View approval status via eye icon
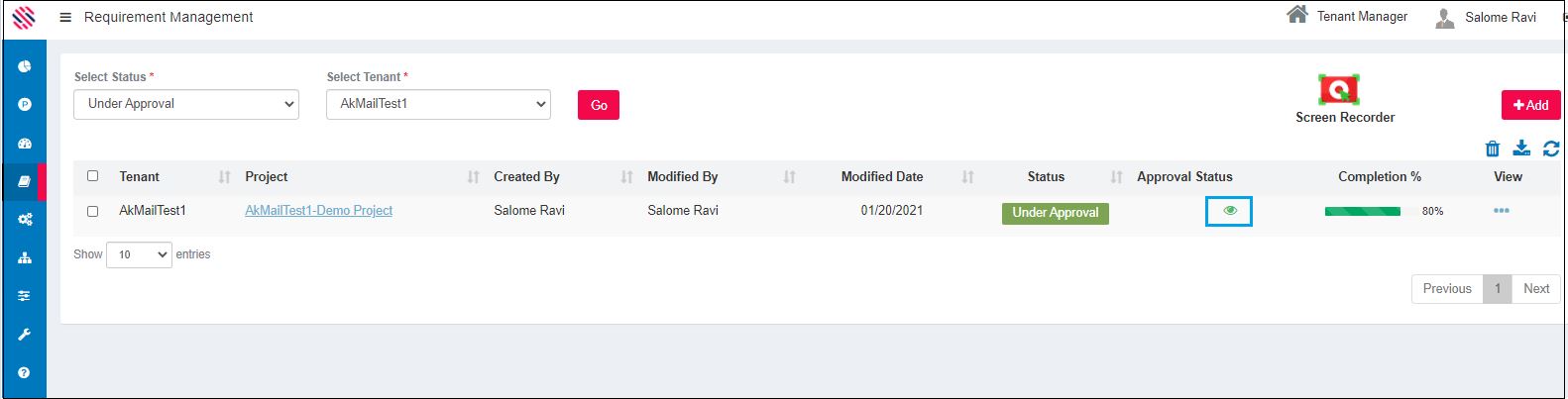The image size is (1568, 399). (x=1229, y=211)
